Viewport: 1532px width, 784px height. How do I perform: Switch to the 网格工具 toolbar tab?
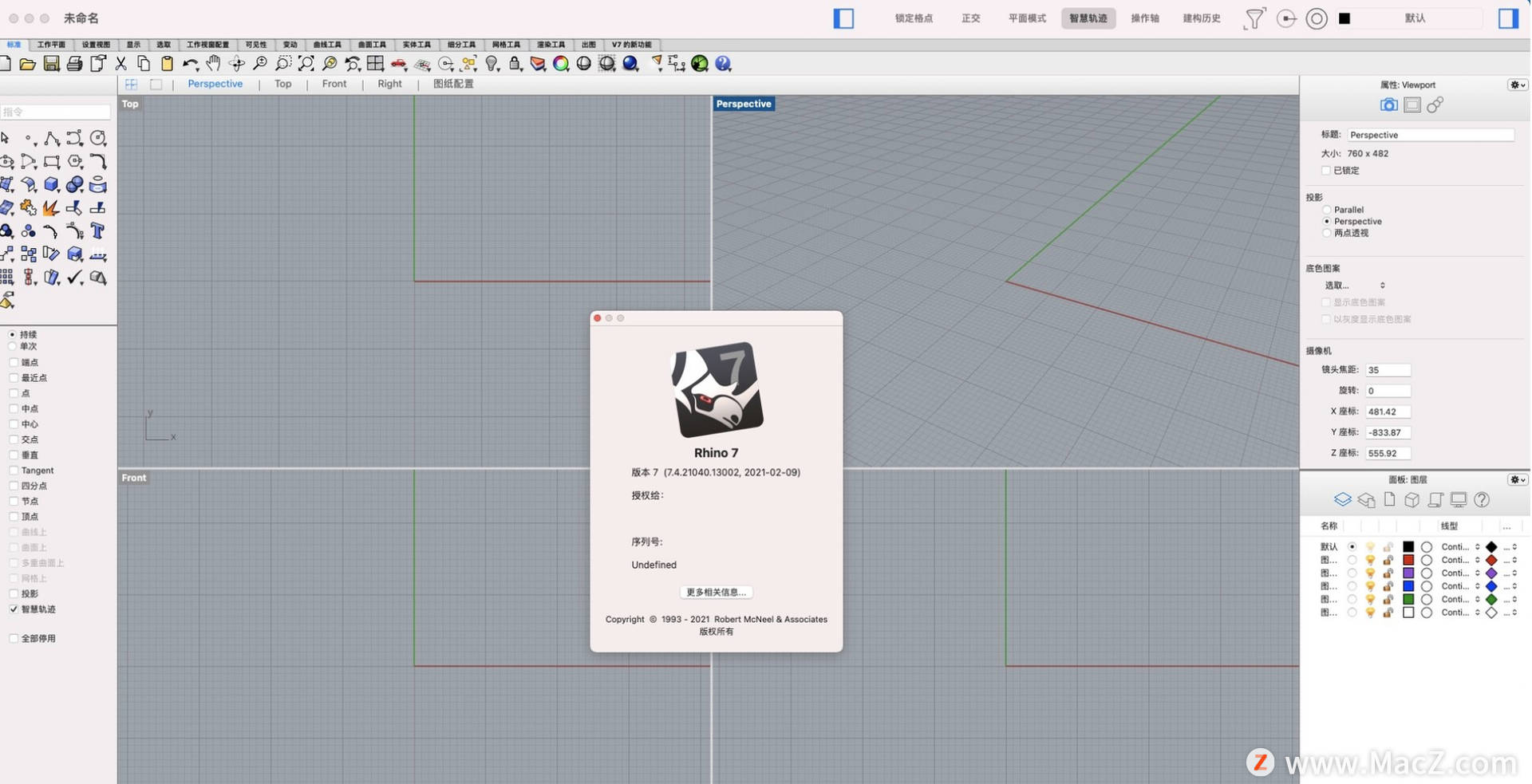506,45
